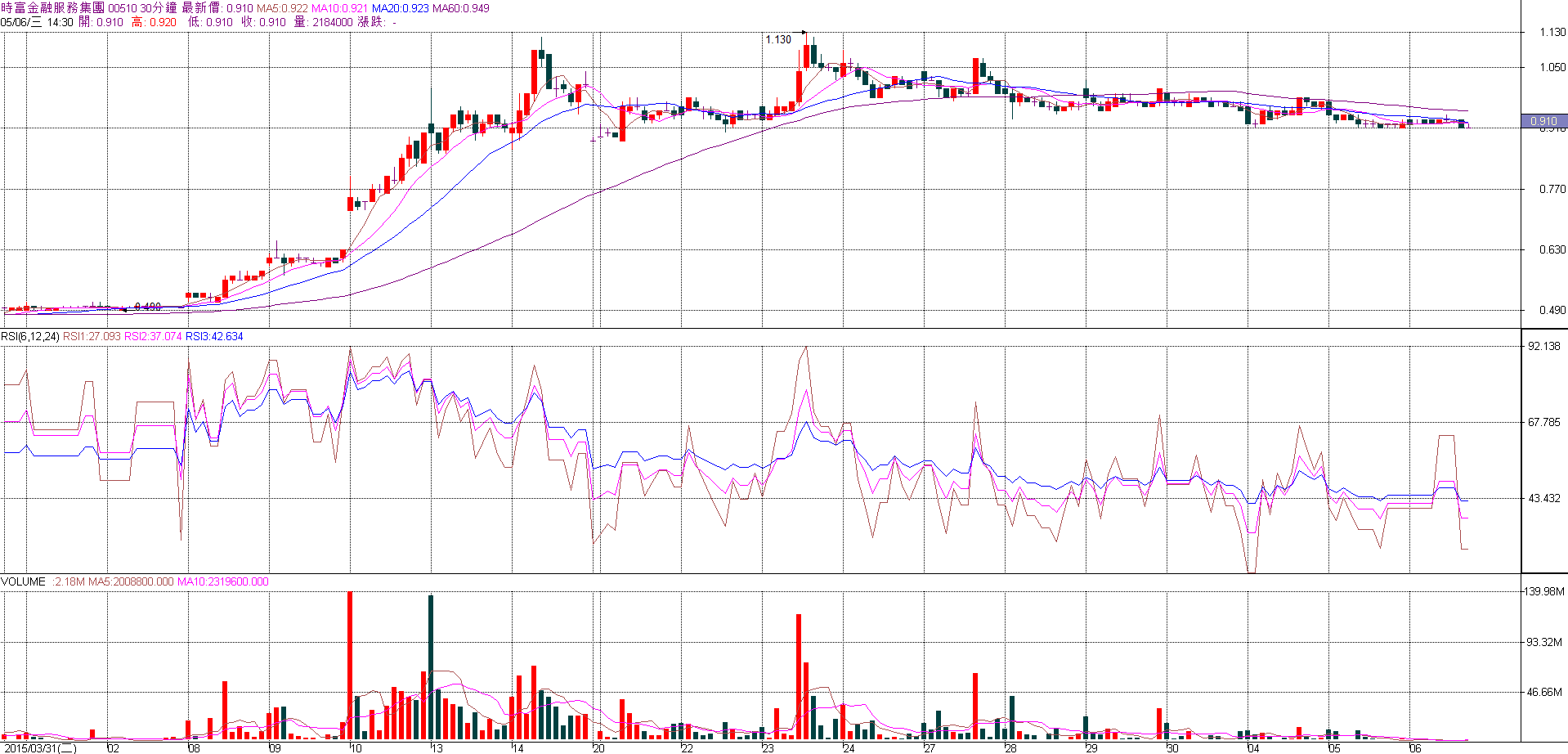Click the 0.490 low price annotation
This screenshot has width=1568, height=754.
click(x=147, y=307)
